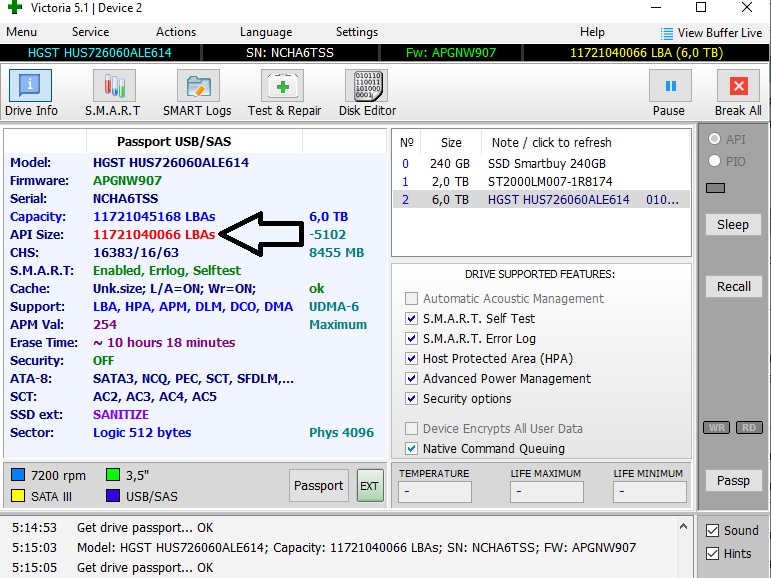The height and width of the screenshot is (578, 771).
Task: Click the small gray indicator under PIO
Action: tap(715, 188)
